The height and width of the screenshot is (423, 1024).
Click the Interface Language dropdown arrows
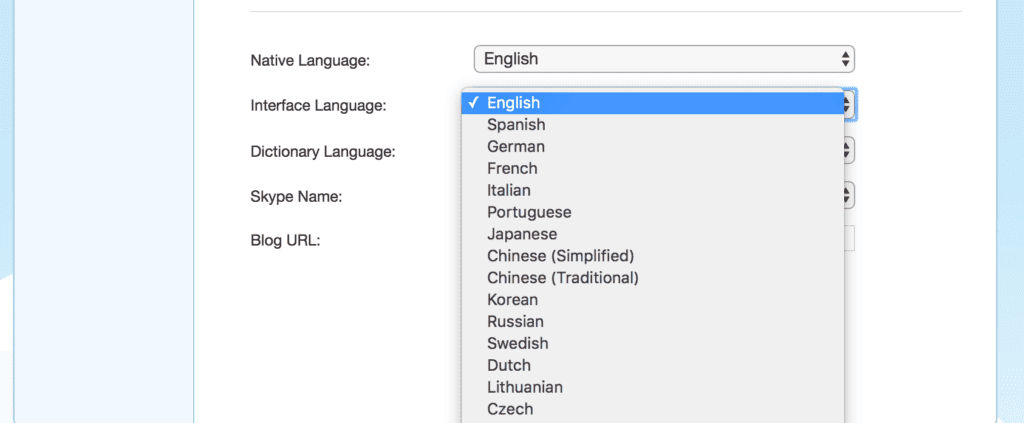pos(850,103)
